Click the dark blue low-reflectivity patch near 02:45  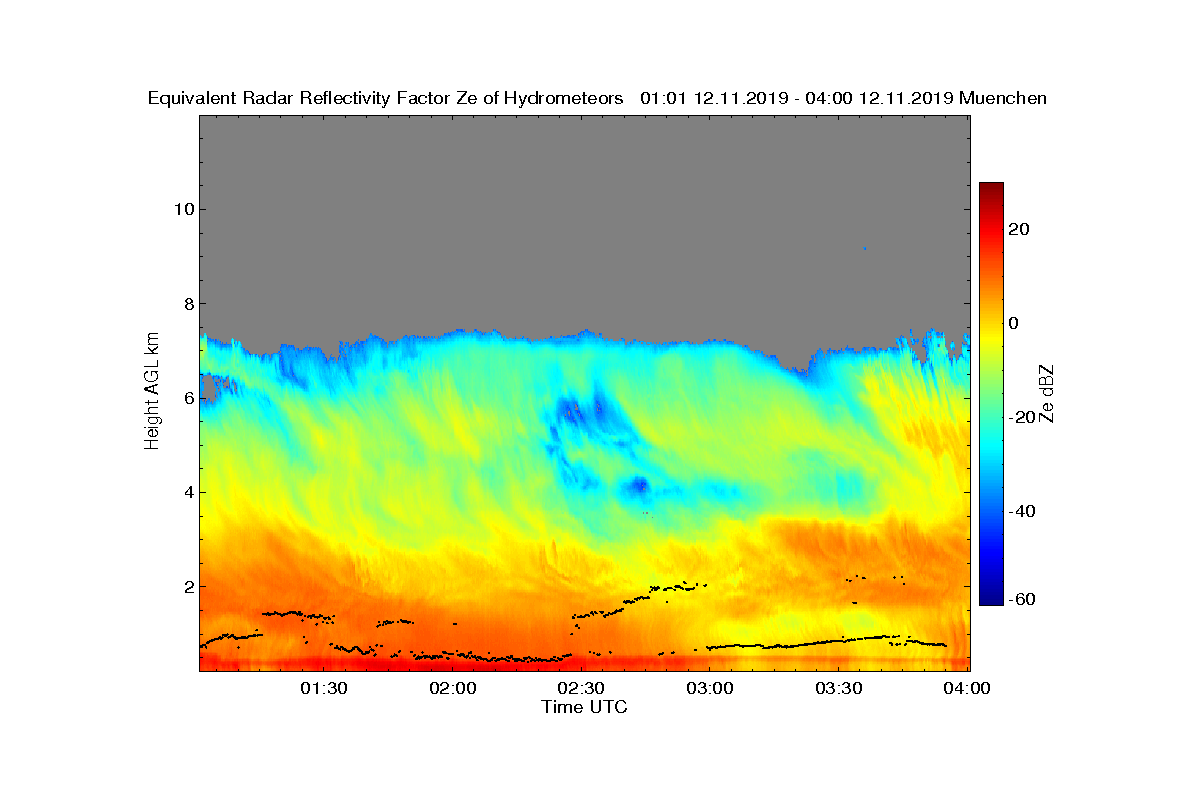pos(637,487)
